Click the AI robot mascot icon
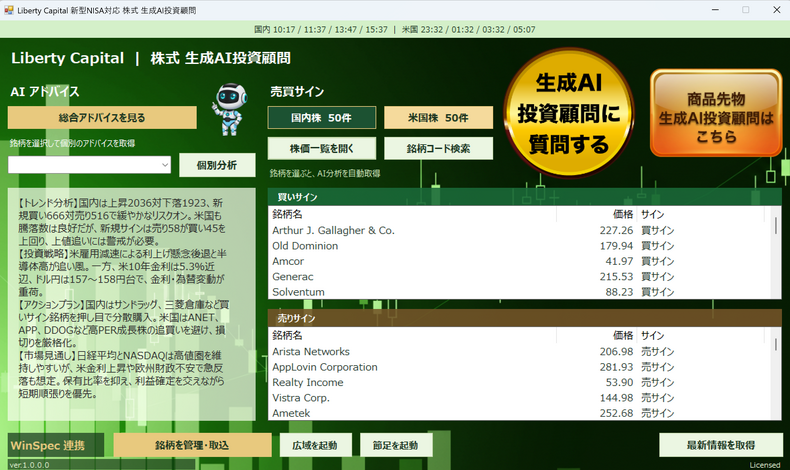The image size is (790, 470). coord(230,109)
